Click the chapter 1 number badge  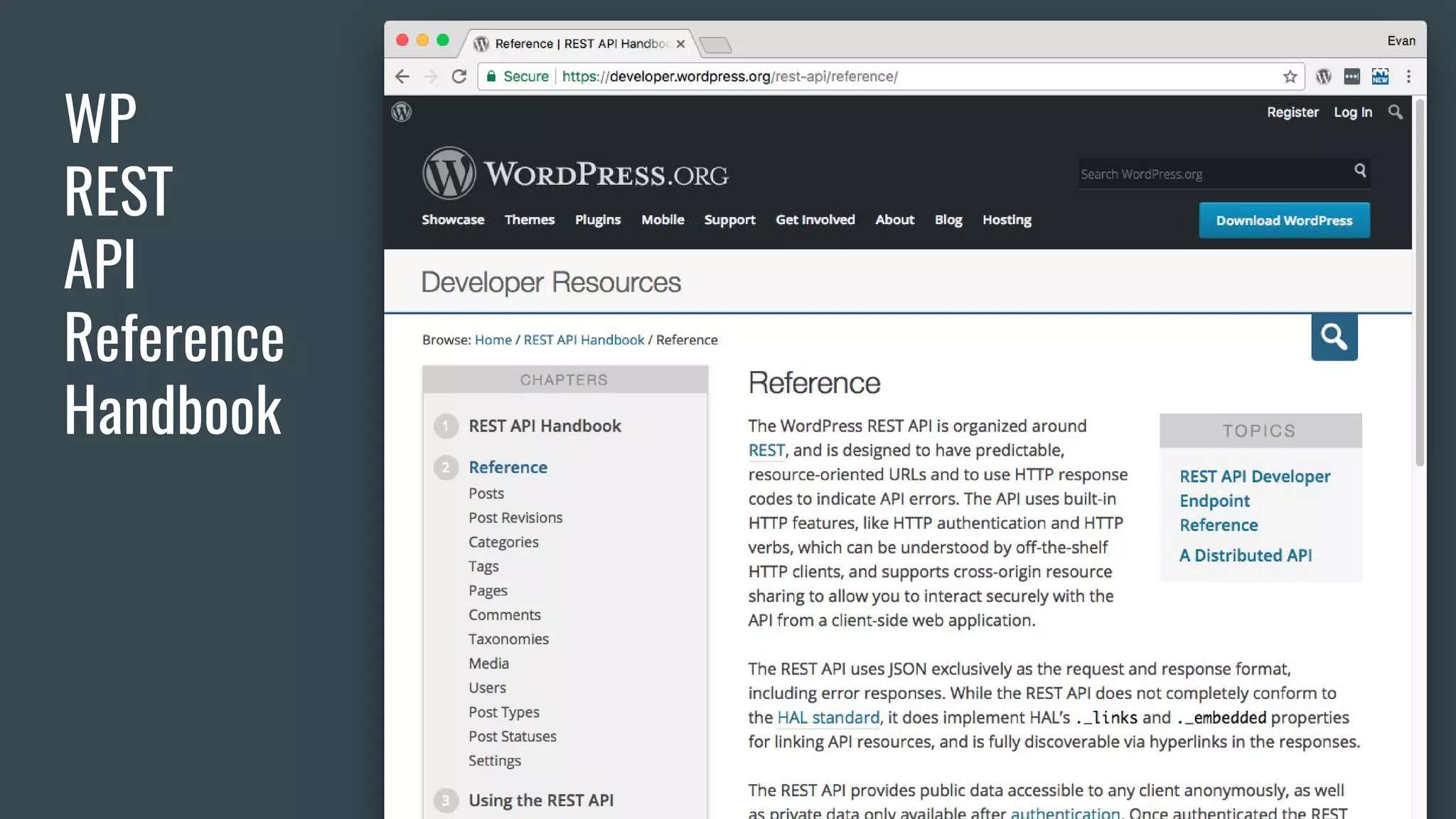(x=446, y=426)
